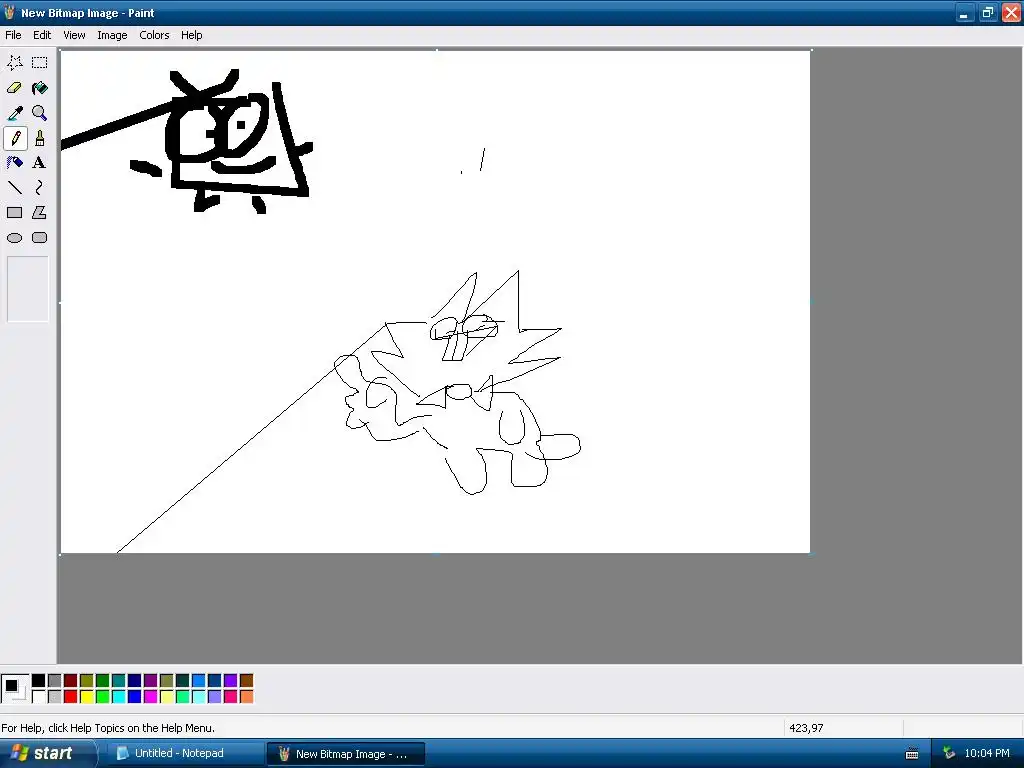
Task: Switch to the Brush tool
Action: point(40,138)
